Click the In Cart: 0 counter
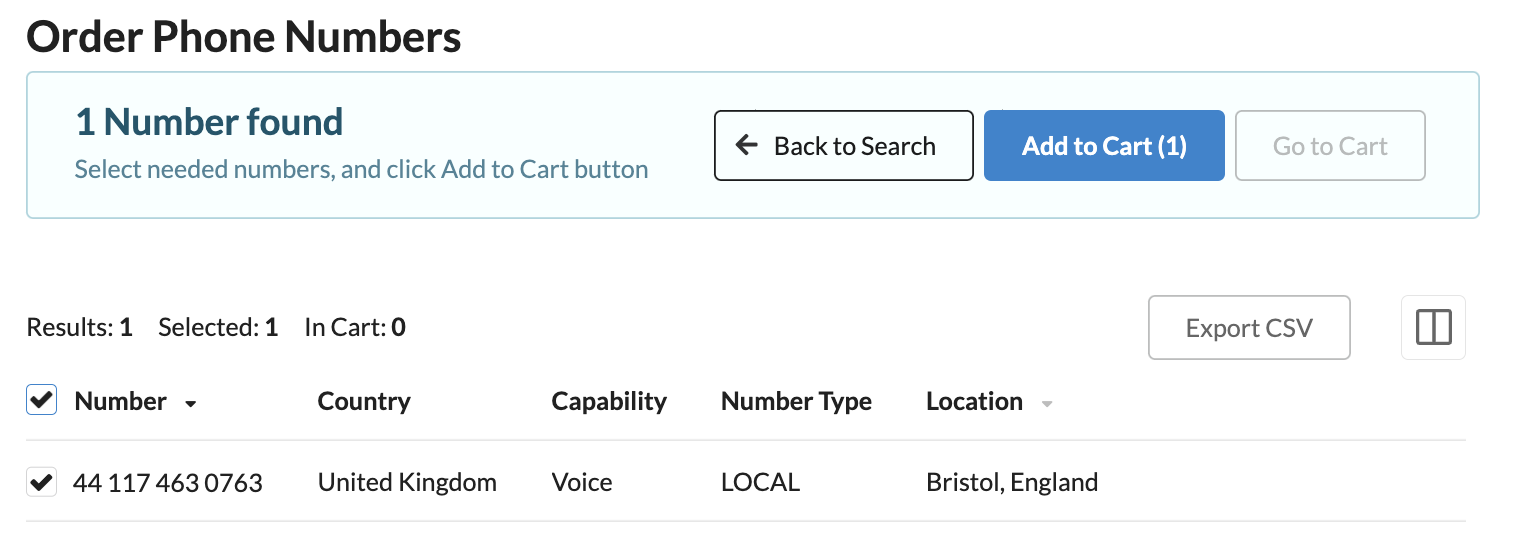The image size is (1524, 554). pyautogui.click(x=355, y=327)
